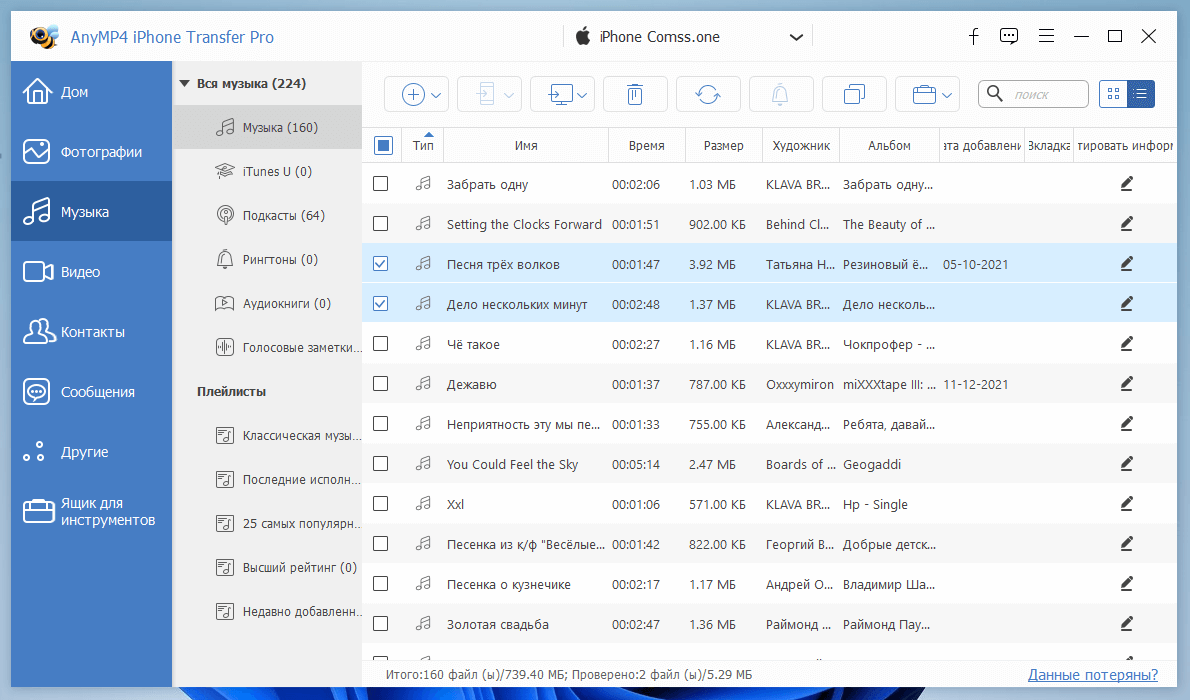Edit info for Дежавю track
The height and width of the screenshot is (700, 1190).
(1126, 384)
